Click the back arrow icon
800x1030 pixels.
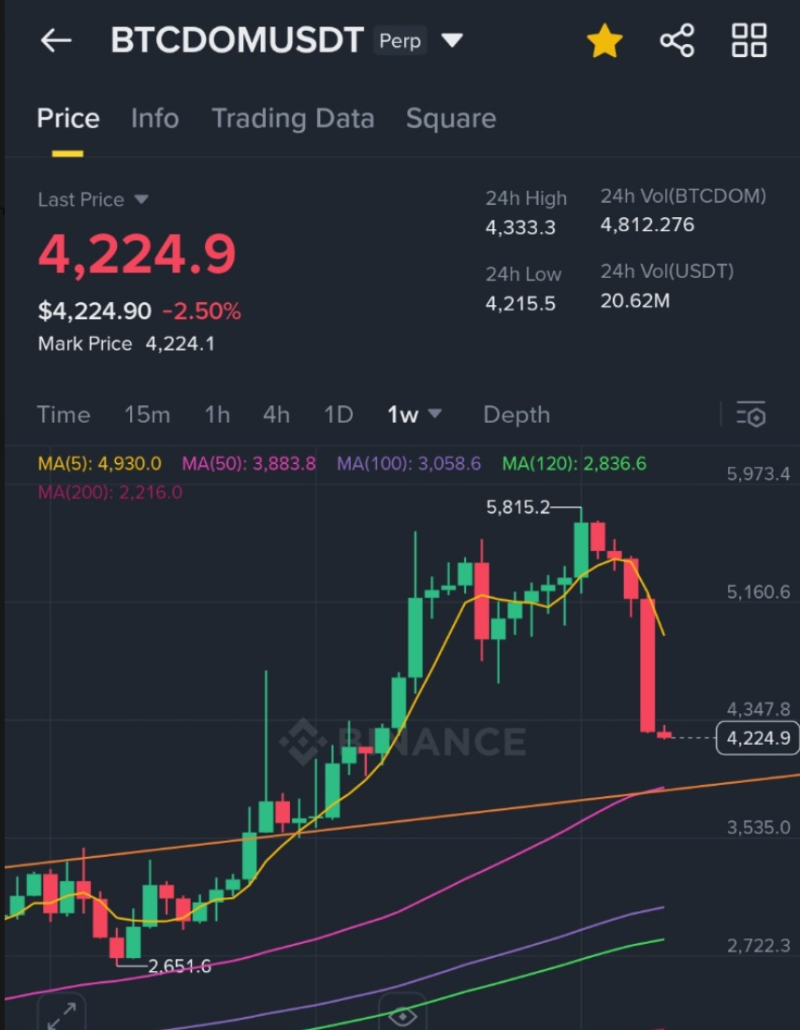pyautogui.click(x=55, y=40)
